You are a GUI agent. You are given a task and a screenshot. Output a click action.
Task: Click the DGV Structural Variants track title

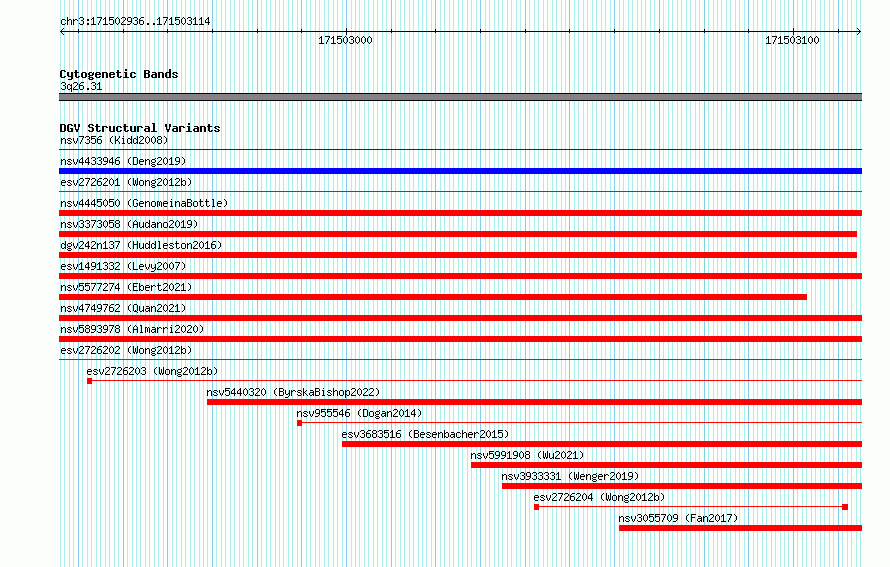tap(140, 128)
